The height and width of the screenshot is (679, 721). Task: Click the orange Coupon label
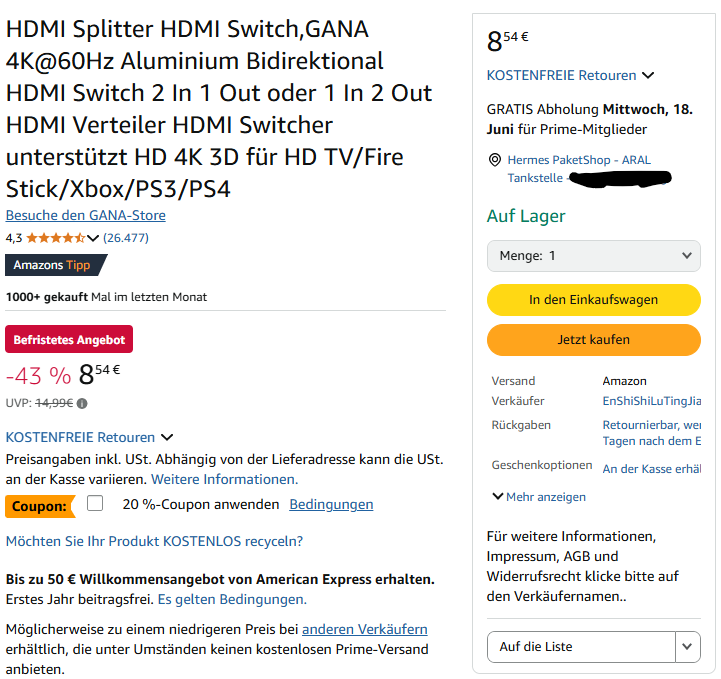point(40,506)
